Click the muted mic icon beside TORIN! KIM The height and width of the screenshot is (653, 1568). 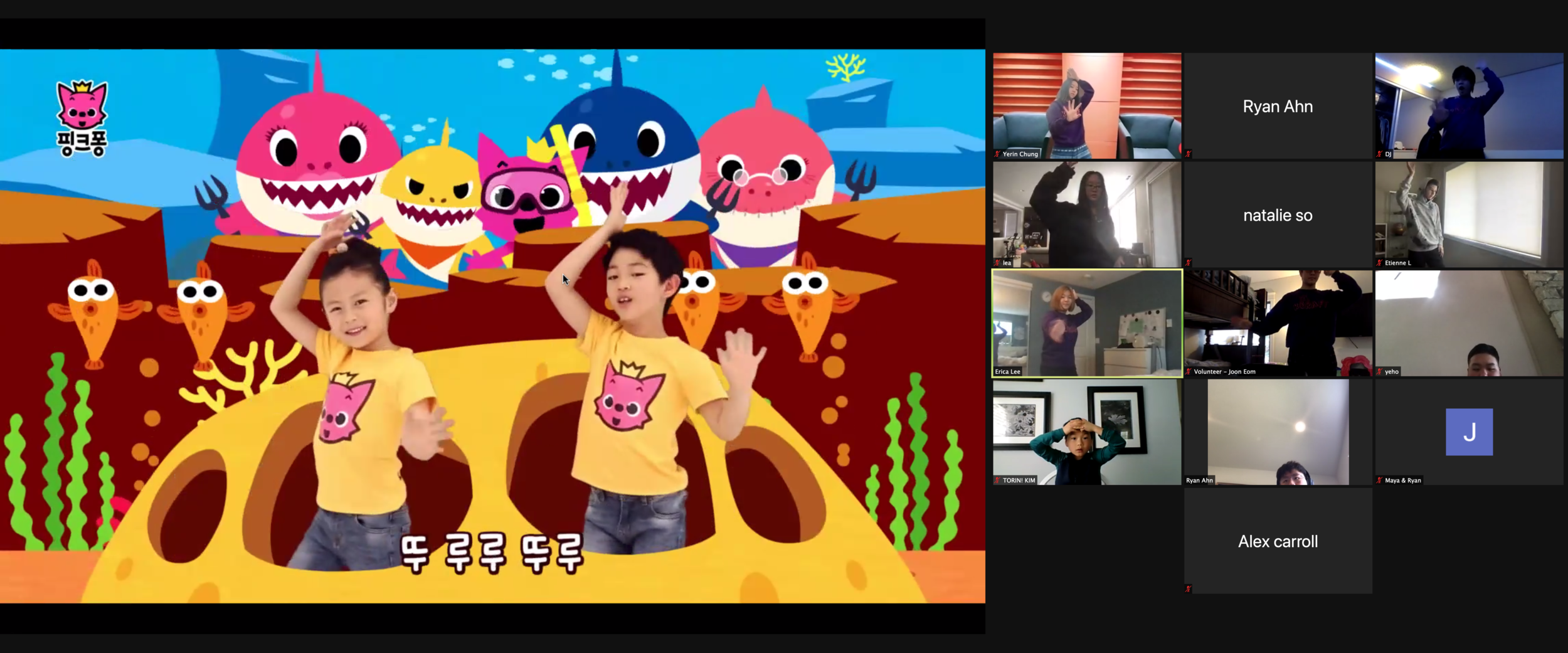tap(997, 480)
